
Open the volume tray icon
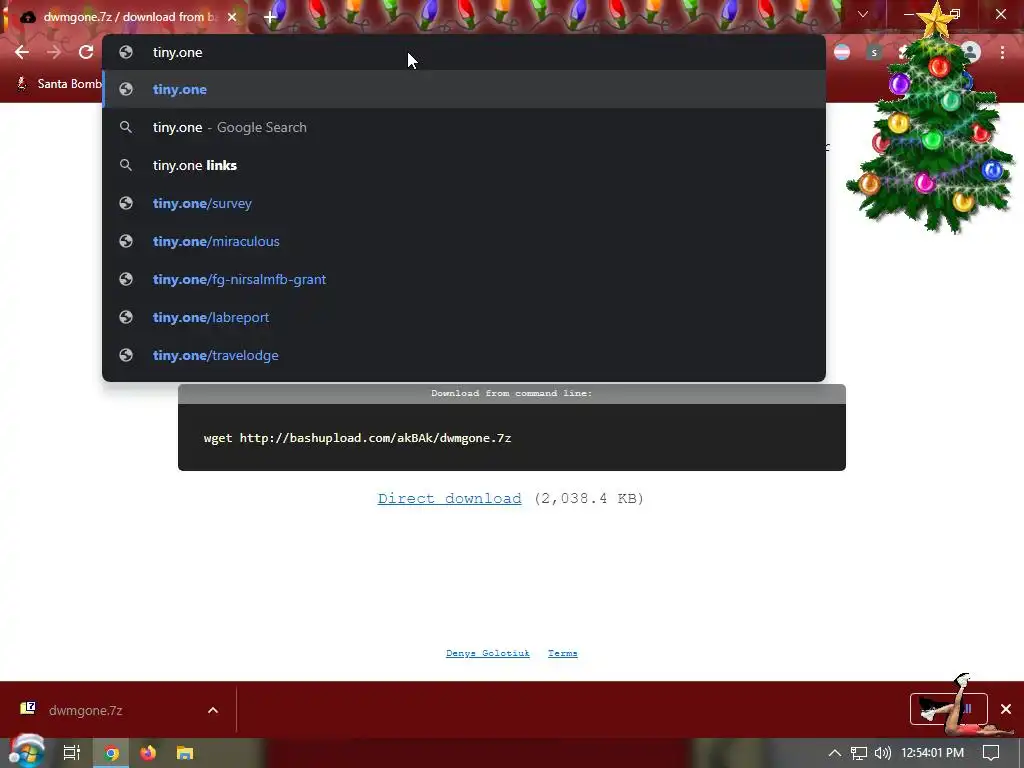(x=882, y=753)
